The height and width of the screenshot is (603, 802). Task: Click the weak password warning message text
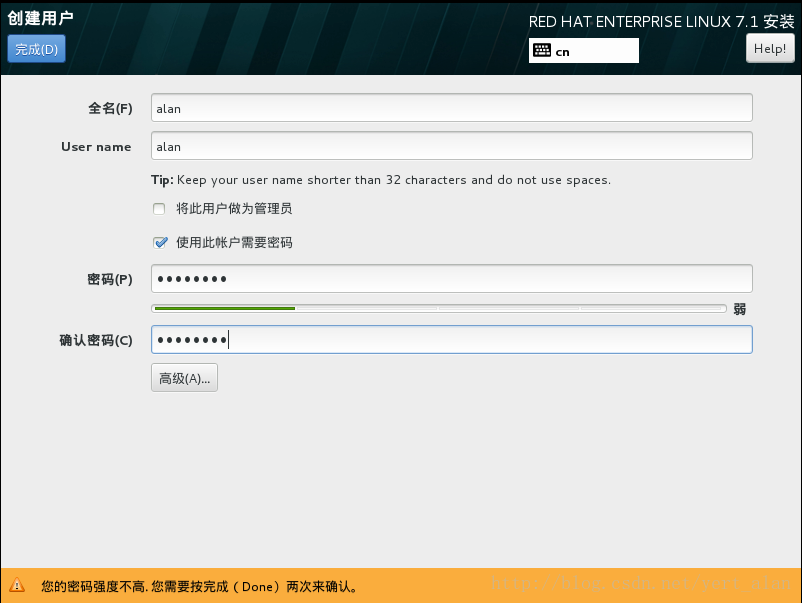pyautogui.click(x=199, y=586)
